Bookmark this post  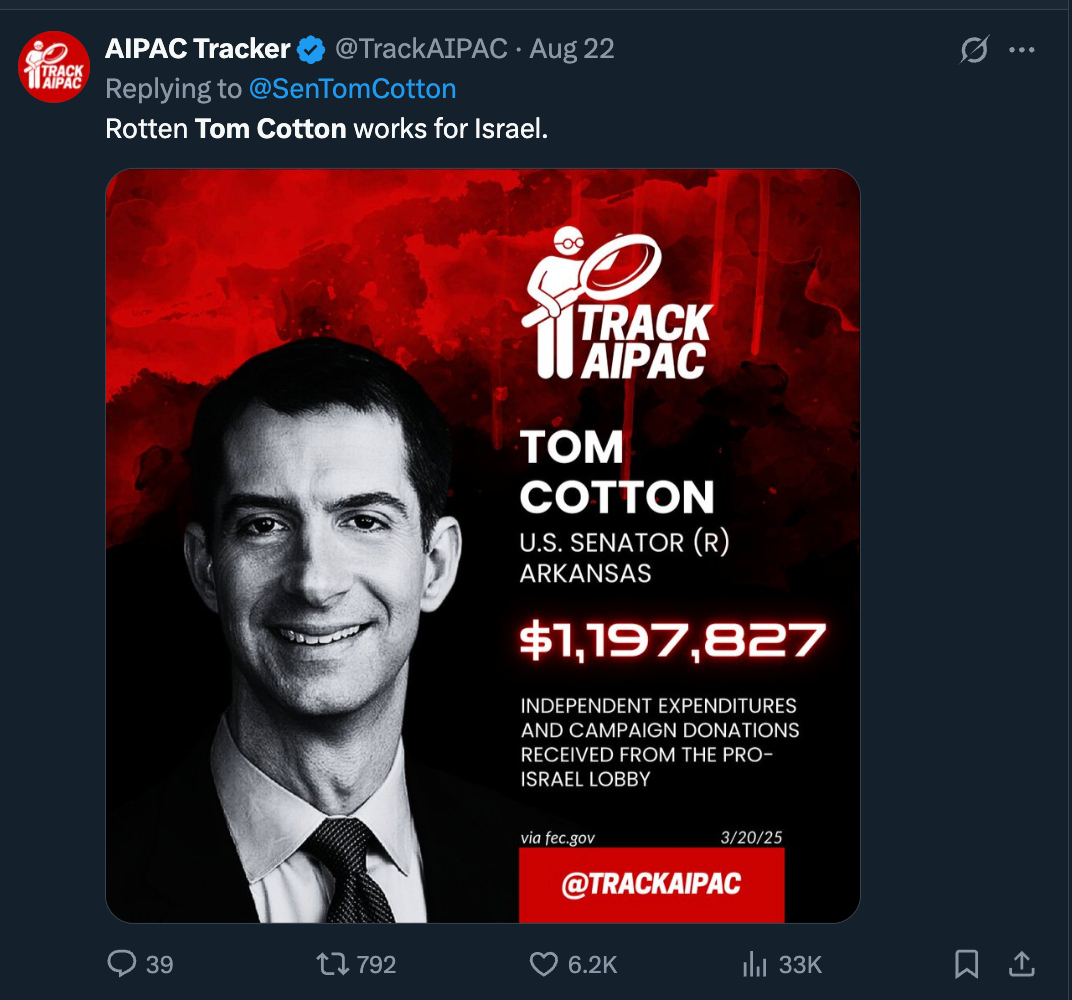[966, 964]
